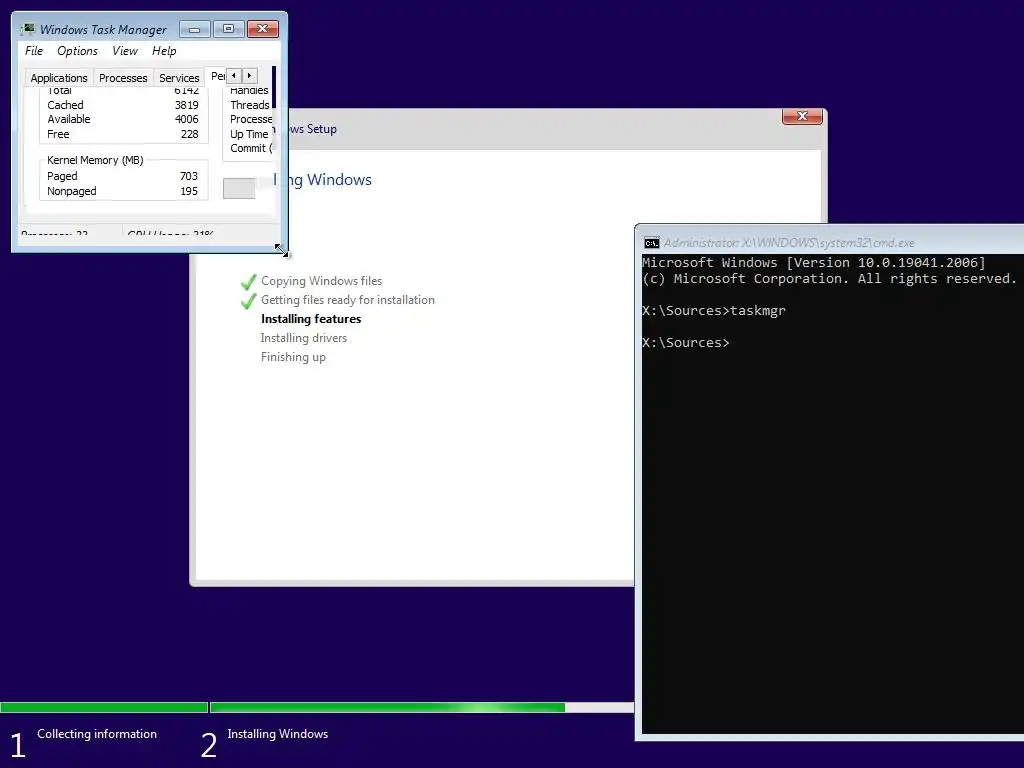1024x768 pixels.
Task: Click the gray button below Commit
Action: (x=239, y=188)
